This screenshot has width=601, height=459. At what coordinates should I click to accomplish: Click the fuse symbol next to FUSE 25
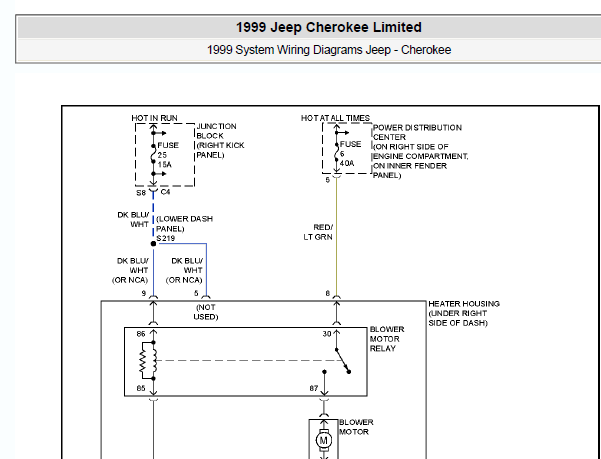[153, 155]
